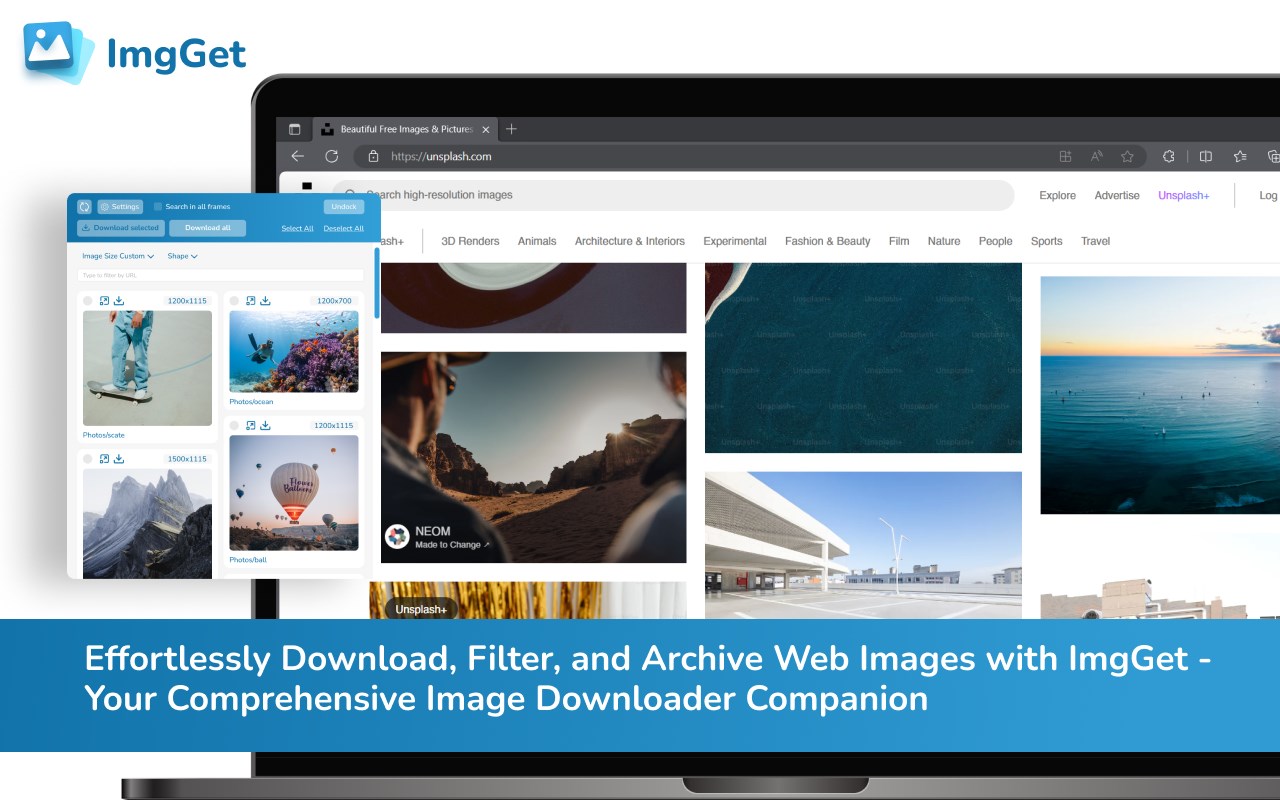Open Film category
The height and width of the screenshot is (800, 1280).
pos(899,241)
